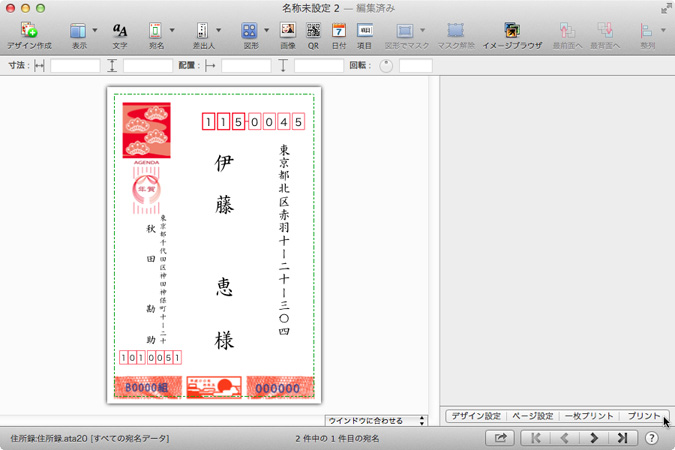This screenshot has height=450, width=675.
Task: Click the 一枚プリント button
Action: point(589,416)
